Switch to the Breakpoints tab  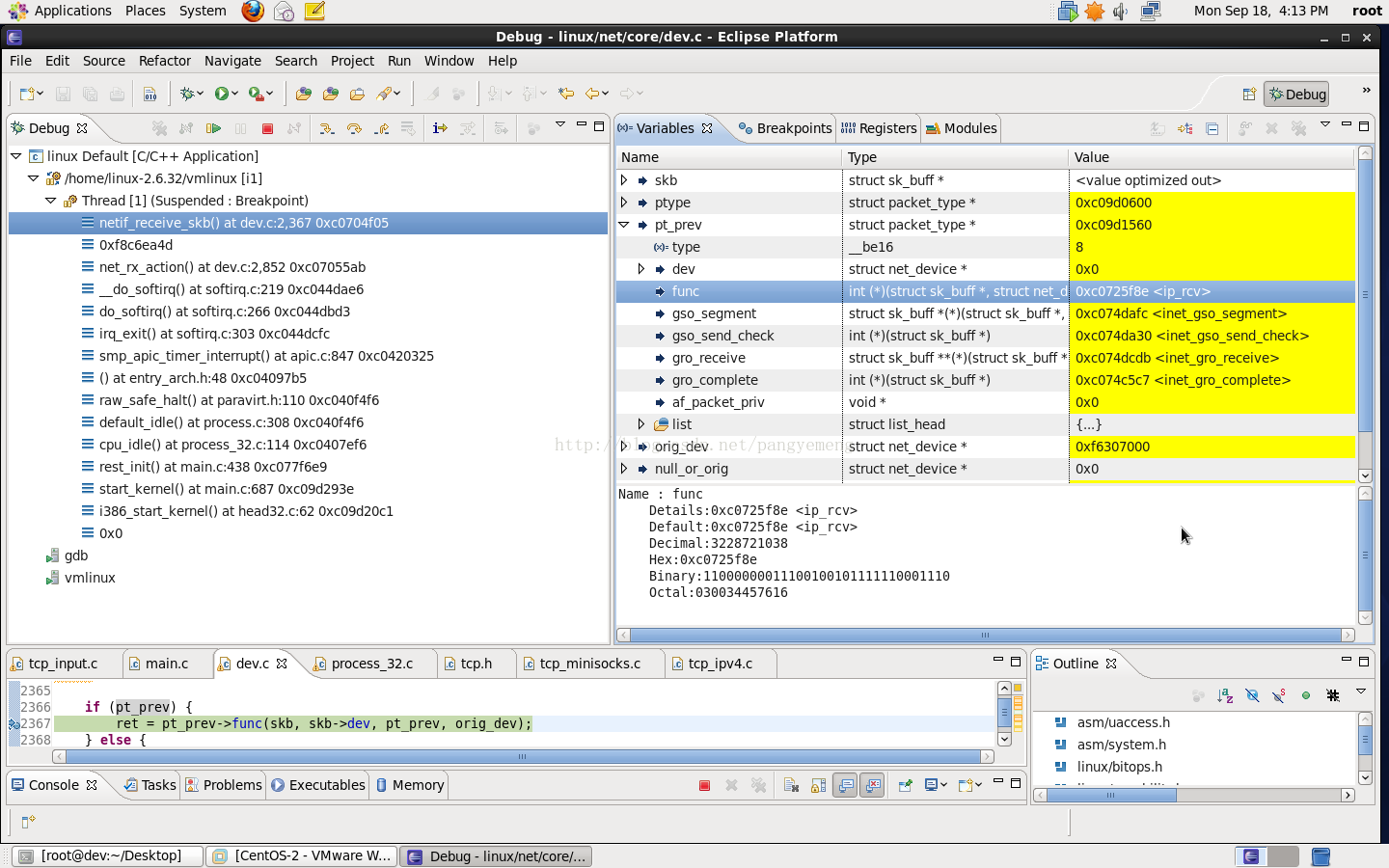[x=785, y=128]
